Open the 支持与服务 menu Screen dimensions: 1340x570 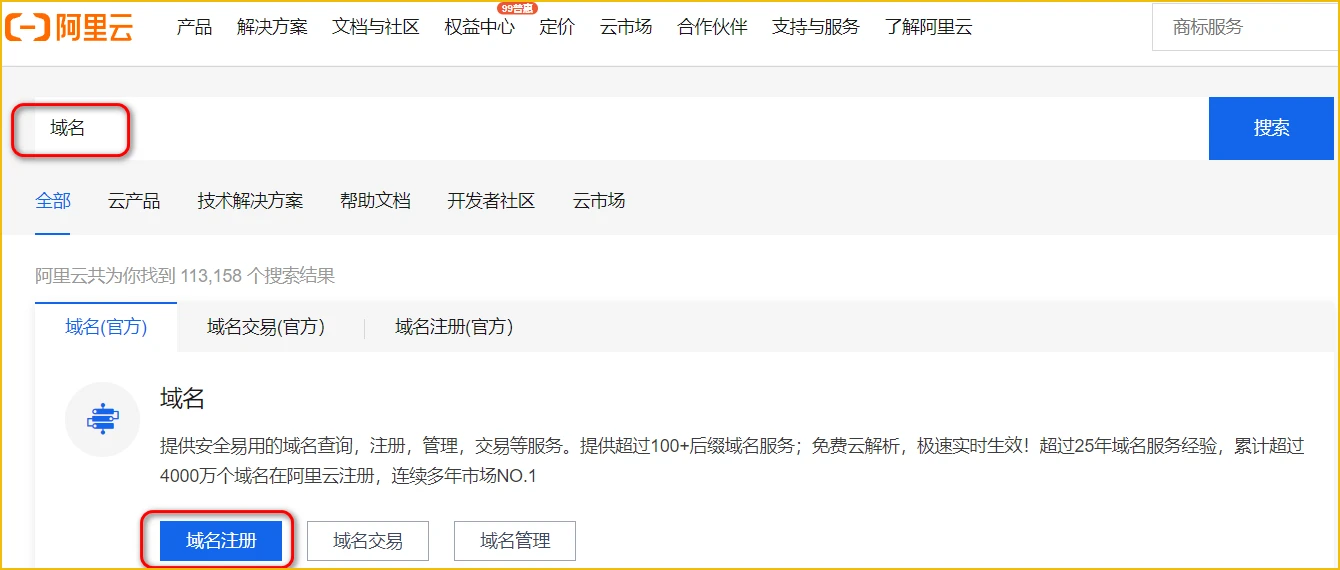pyautogui.click(x=816, y=28)
